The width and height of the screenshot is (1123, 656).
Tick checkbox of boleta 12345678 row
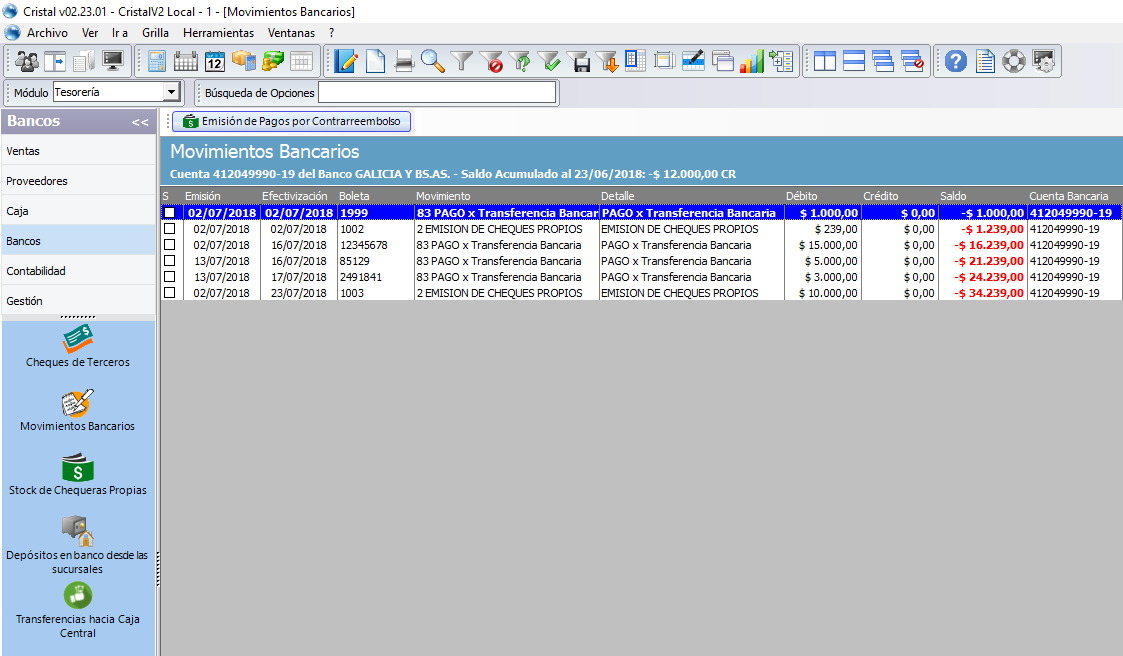[169, 245]
